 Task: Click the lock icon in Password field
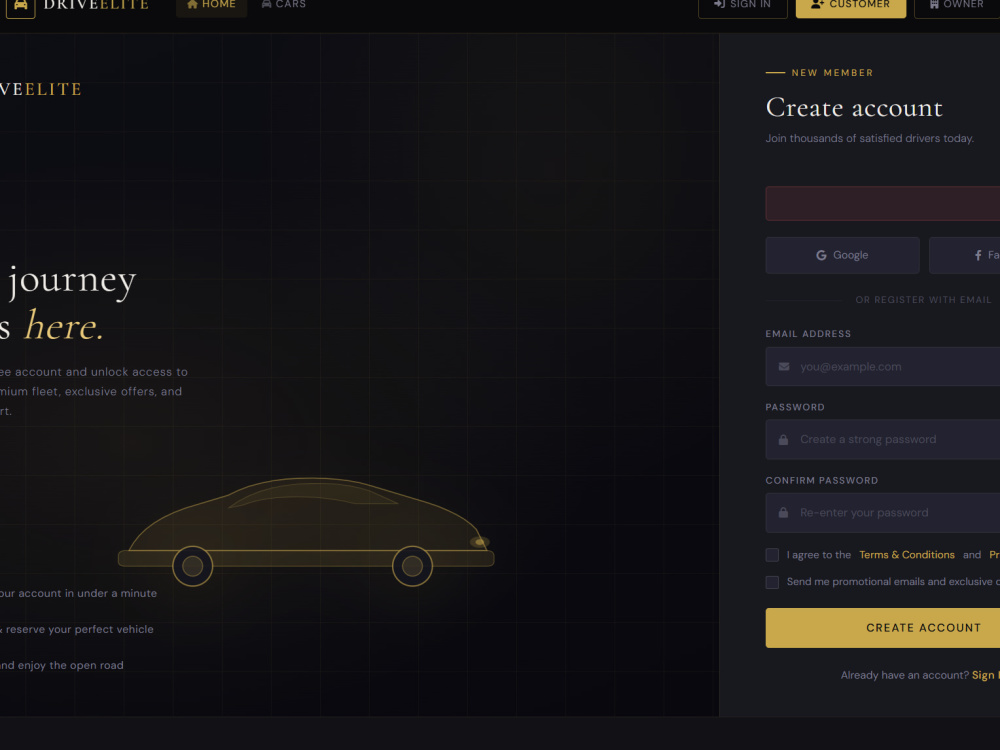pos(783,439)
